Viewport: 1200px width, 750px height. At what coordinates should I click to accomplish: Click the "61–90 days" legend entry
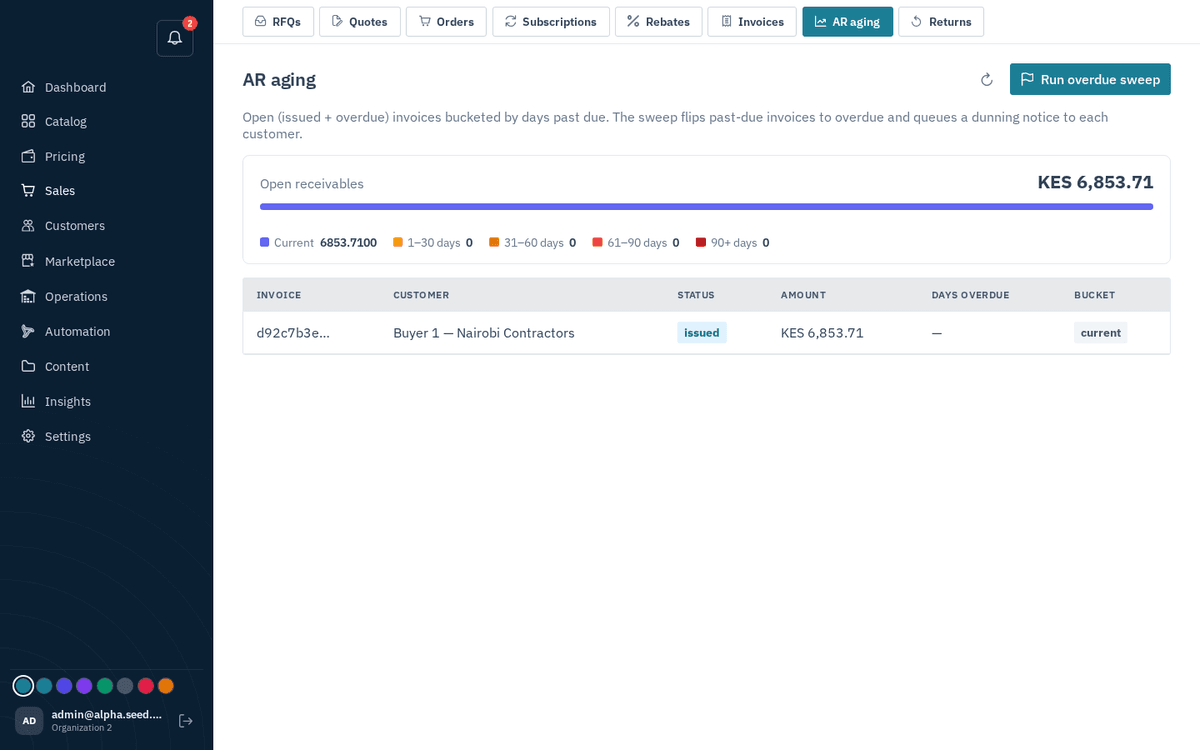tap(636, 243)
